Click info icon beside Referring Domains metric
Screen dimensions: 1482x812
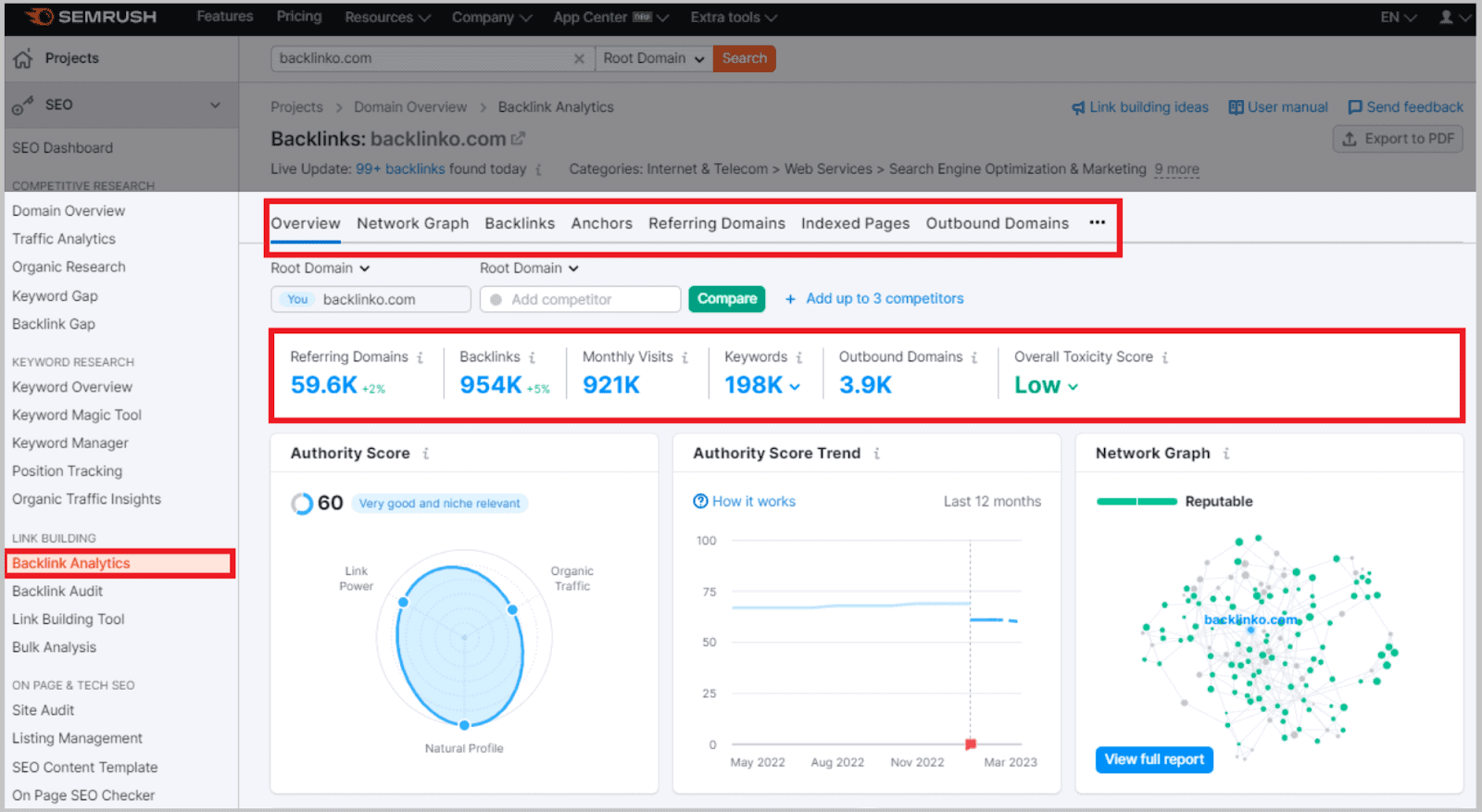(420, 357)
